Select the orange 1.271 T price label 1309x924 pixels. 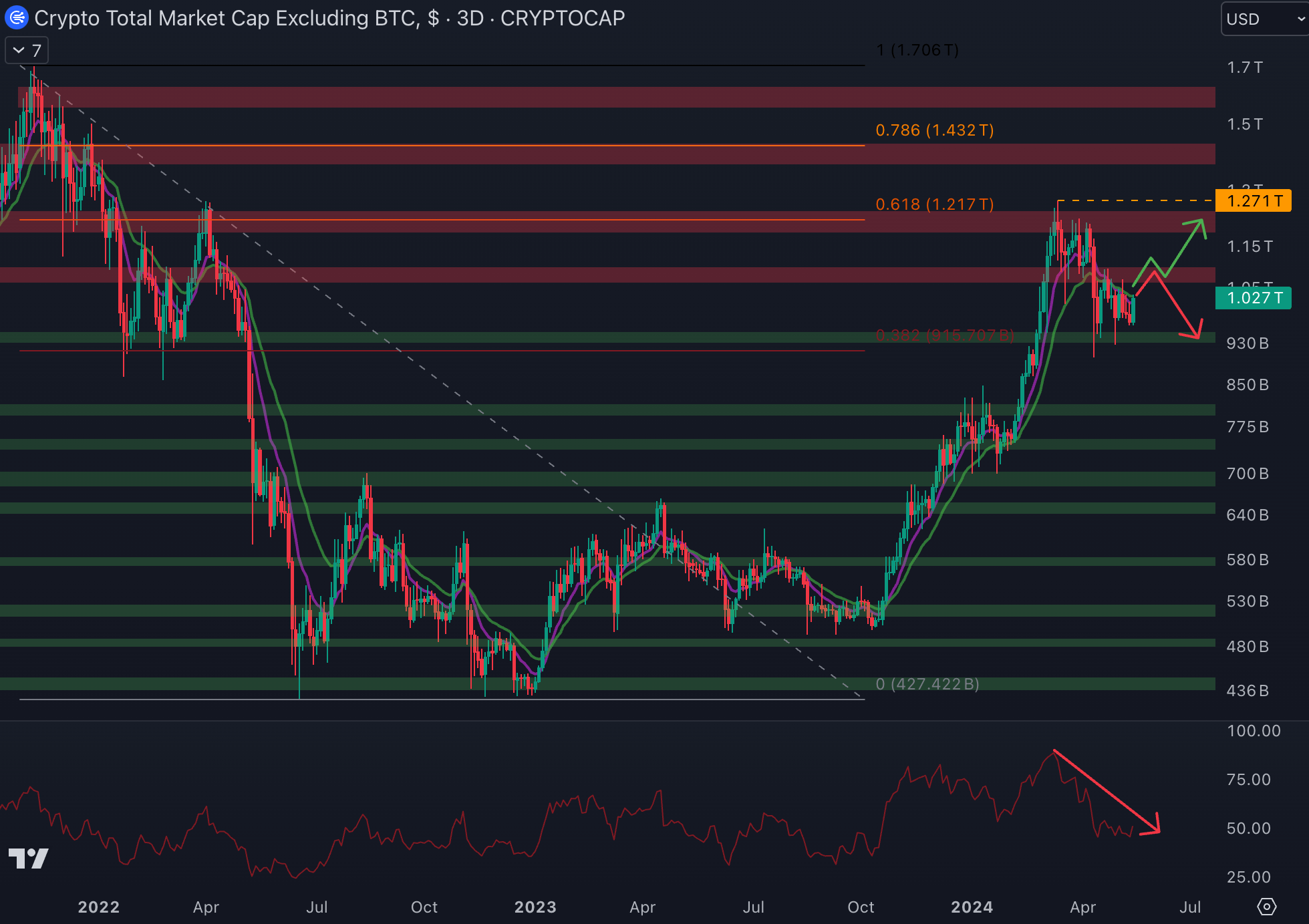tap(1253, 200)
